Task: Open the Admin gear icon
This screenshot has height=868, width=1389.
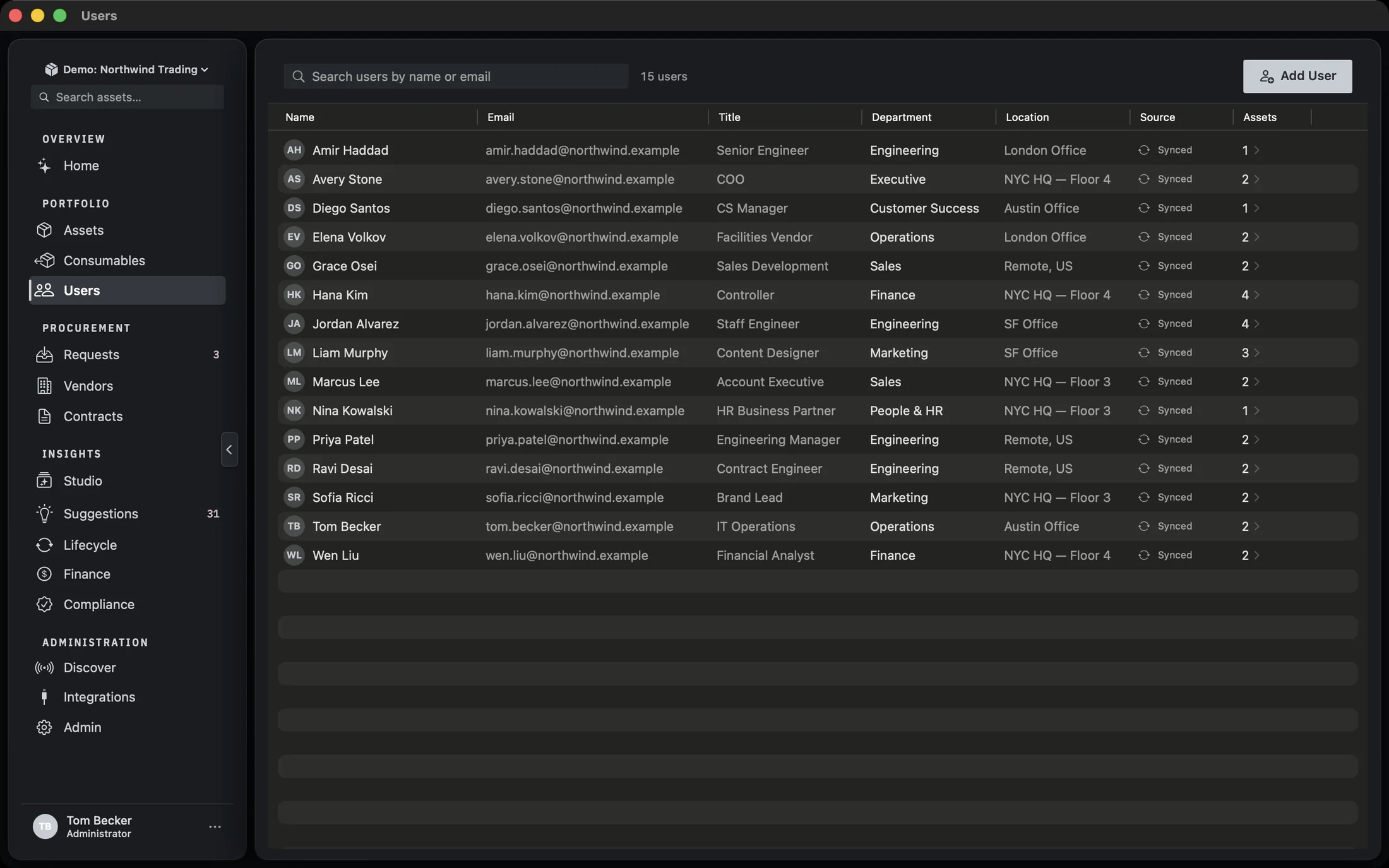Action: click(44, 728)
